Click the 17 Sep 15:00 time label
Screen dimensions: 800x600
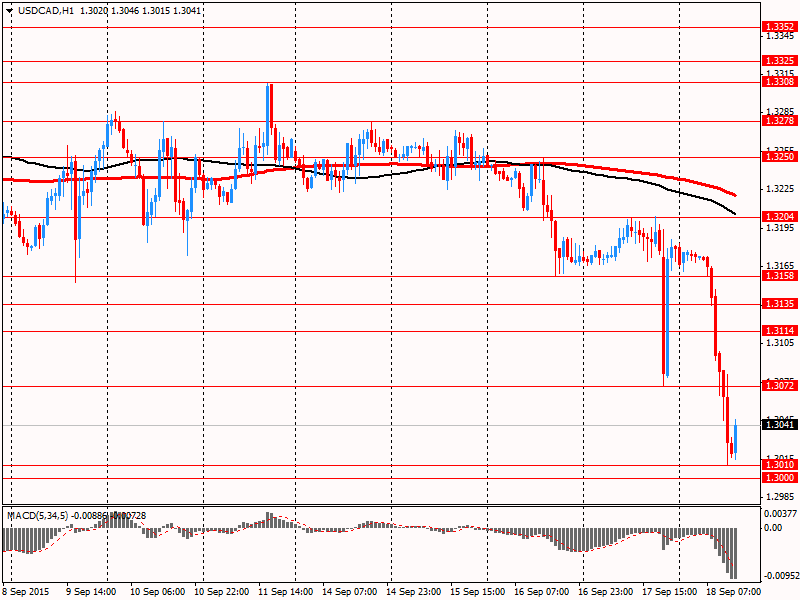[x=669, y=592]
